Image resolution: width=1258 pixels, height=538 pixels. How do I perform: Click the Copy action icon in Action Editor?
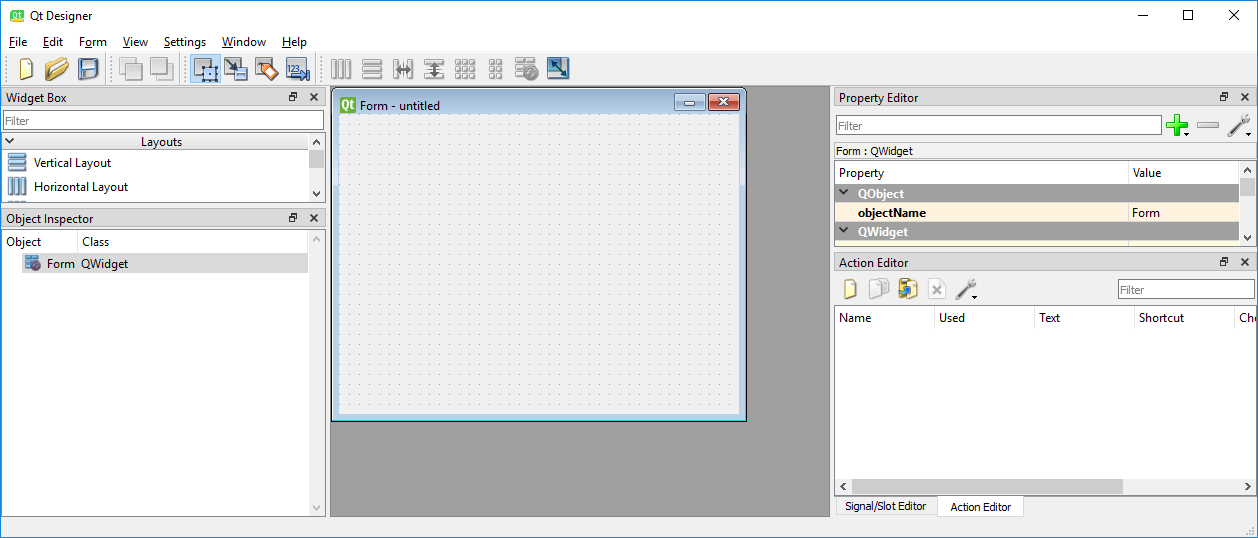879,289
